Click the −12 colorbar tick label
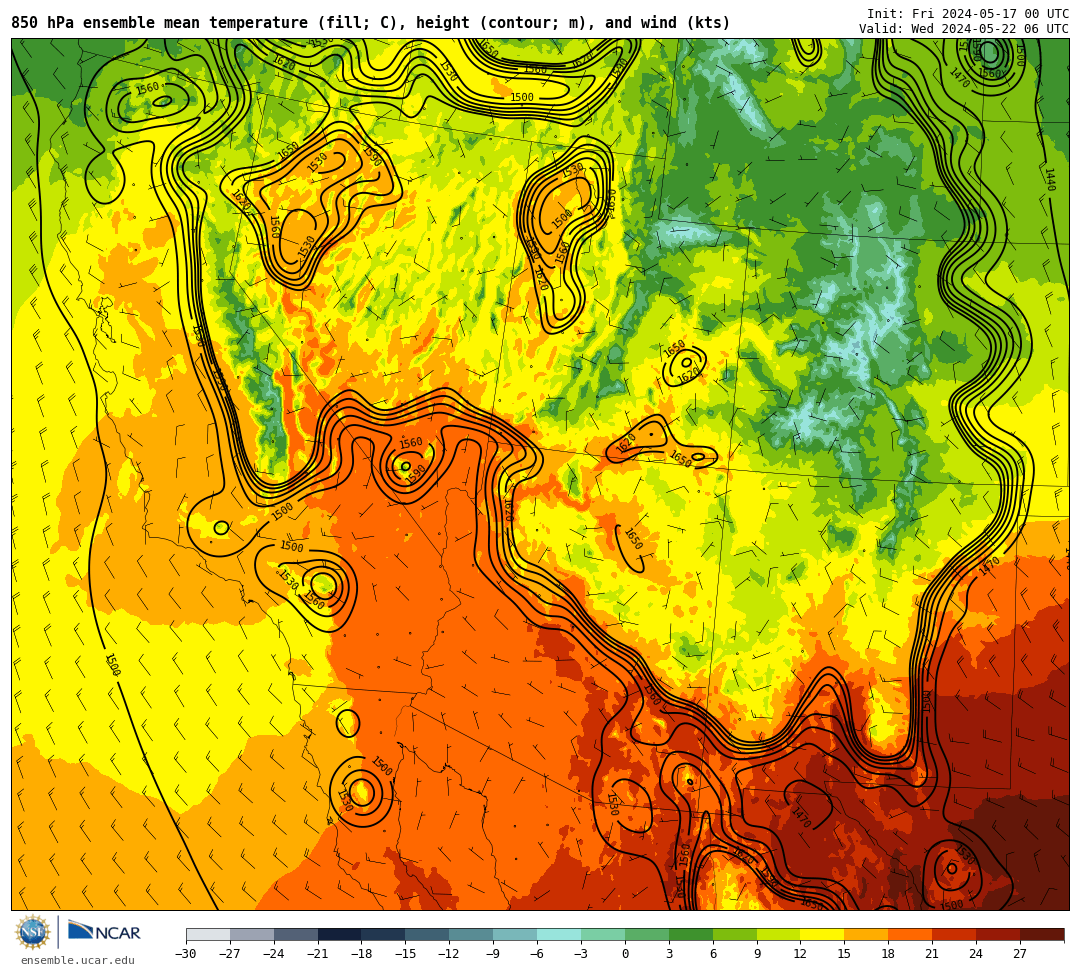Viewport: 1080px width, 973px height. point(449,954)
